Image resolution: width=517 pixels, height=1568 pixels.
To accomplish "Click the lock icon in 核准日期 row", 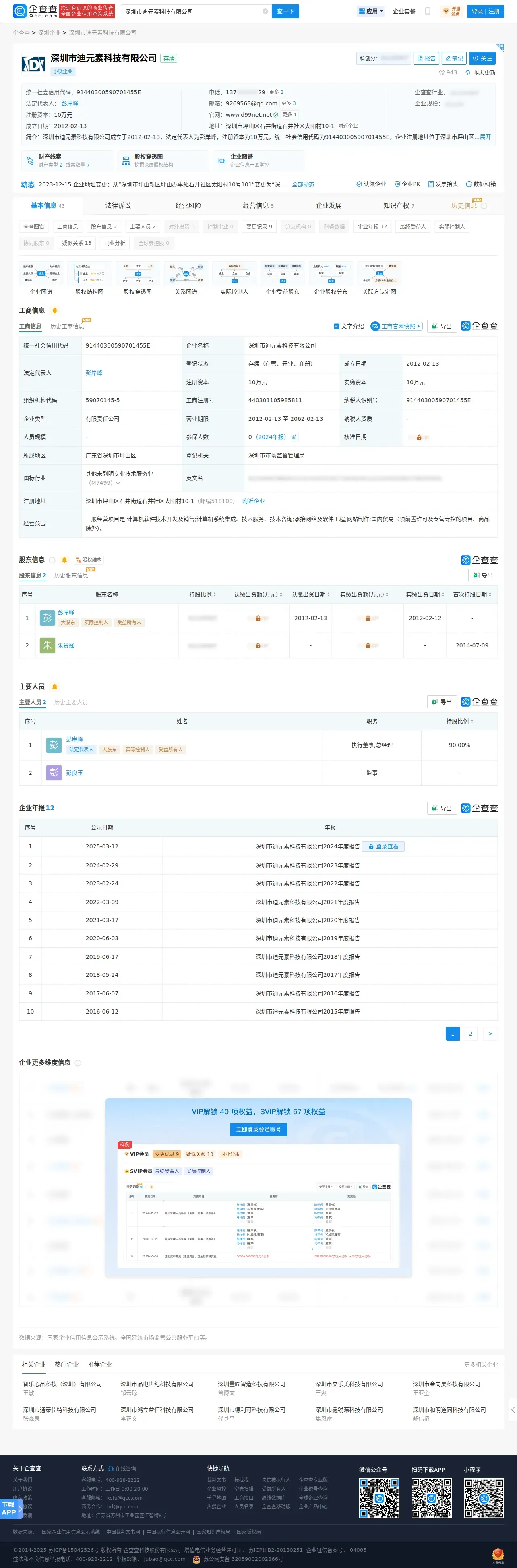I will (x=419, y=437).
